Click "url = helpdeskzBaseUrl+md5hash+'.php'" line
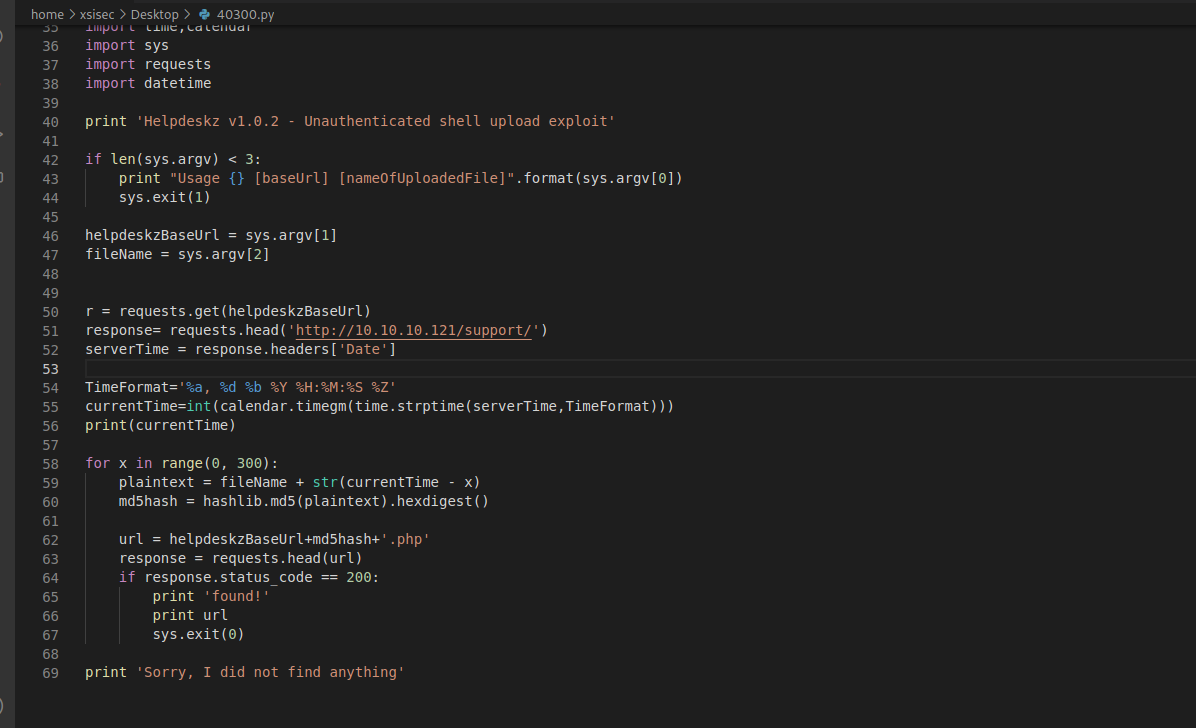 (x=274, y=540)
